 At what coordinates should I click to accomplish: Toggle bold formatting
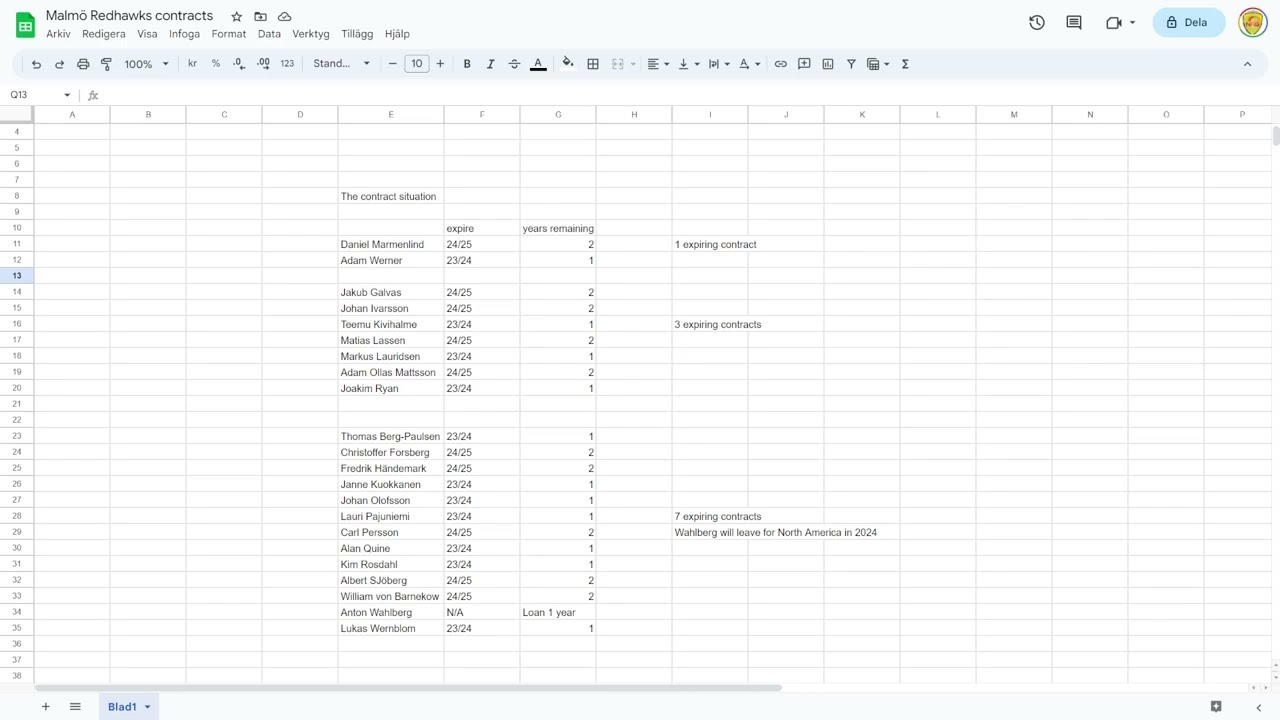(x=467, y=64)
